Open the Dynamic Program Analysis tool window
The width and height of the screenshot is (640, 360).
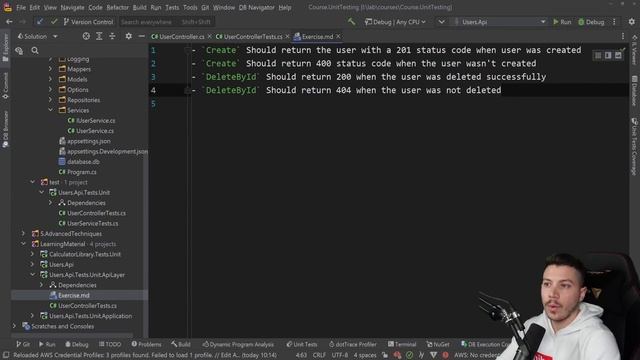coord(238,344)
